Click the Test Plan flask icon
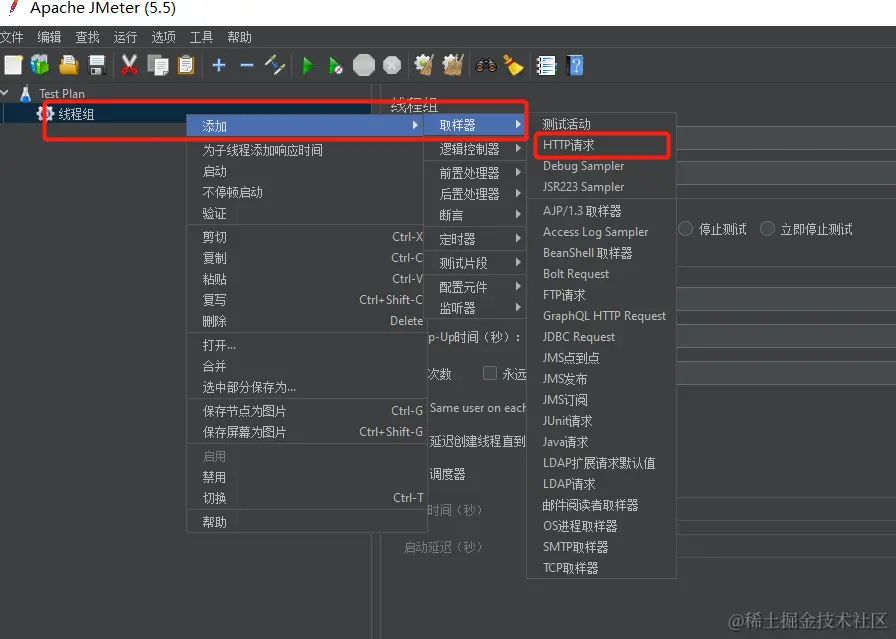This screenshot has width=896, height=639. coord(25,93)
